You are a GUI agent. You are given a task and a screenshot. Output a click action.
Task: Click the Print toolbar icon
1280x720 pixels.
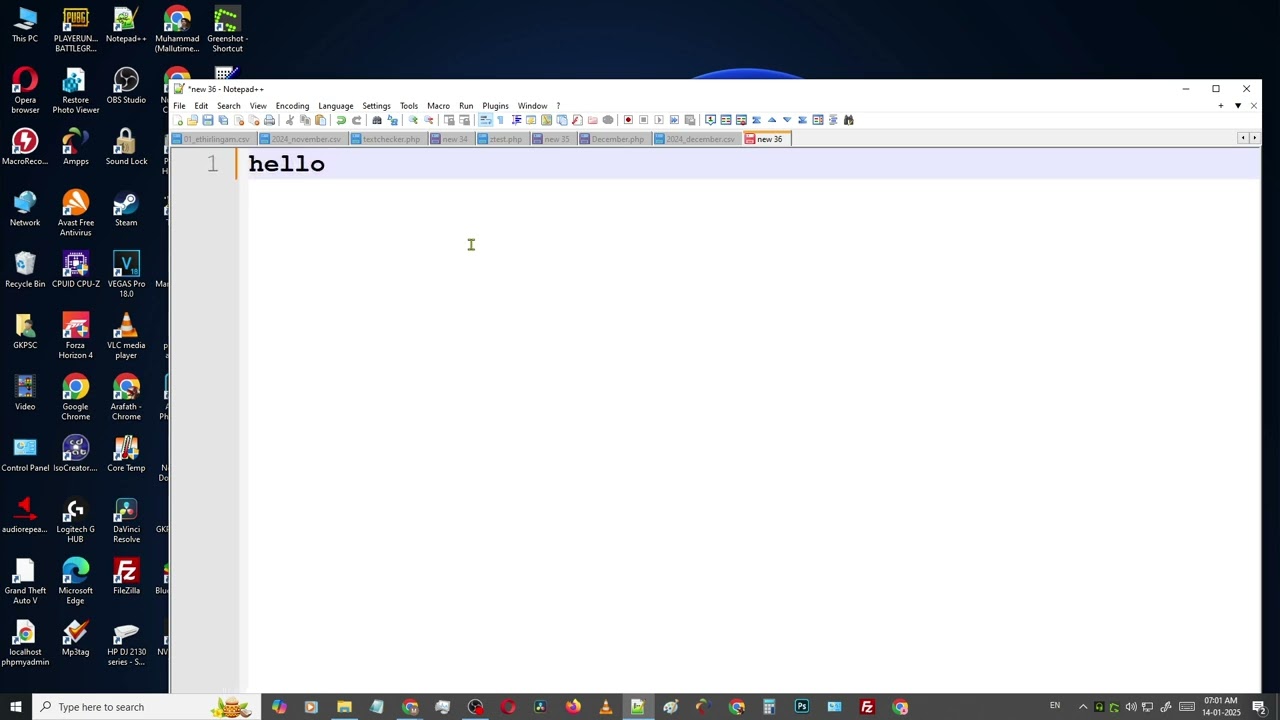(x=269, y=120)
